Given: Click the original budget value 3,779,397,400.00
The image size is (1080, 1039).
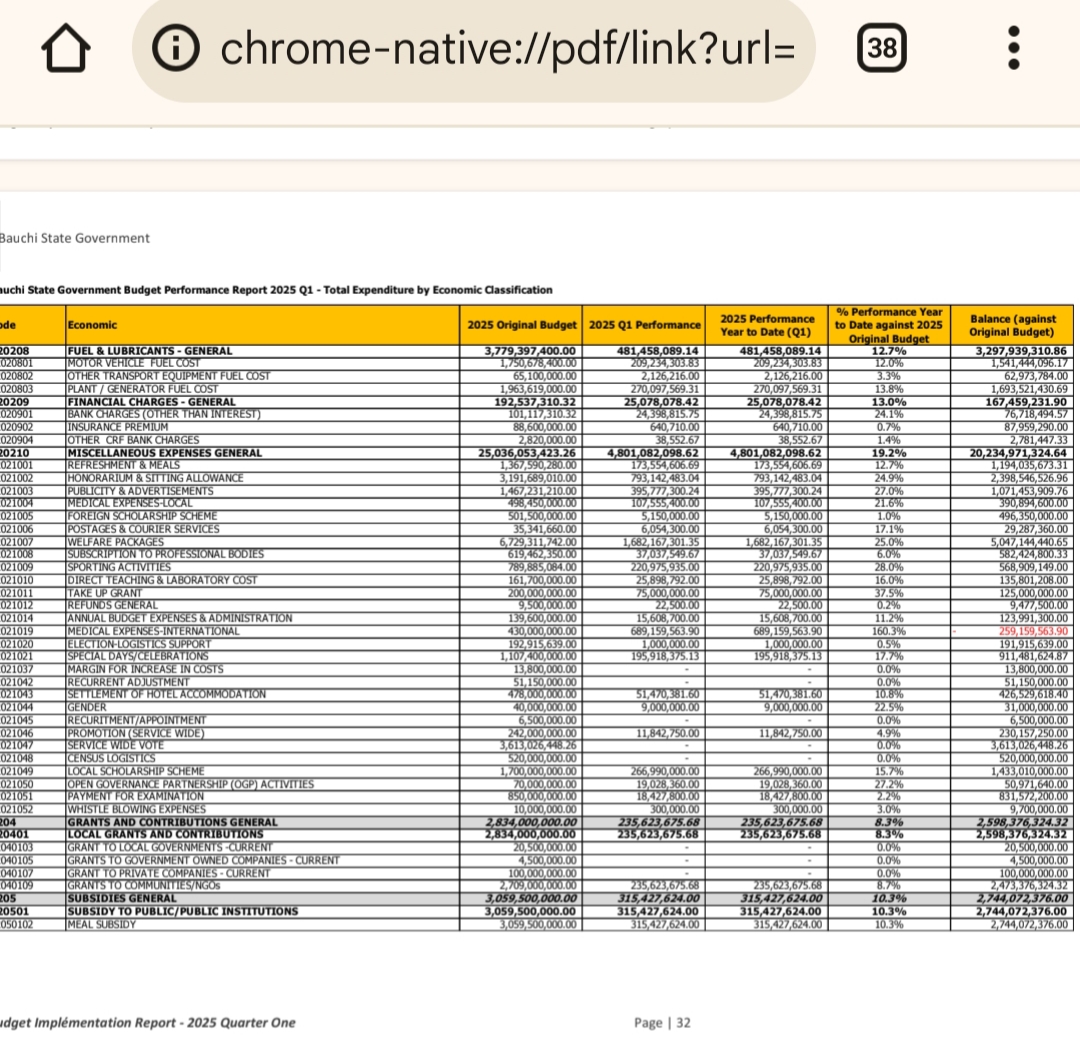Looking at the screenshot, I should tap(530, 351).
